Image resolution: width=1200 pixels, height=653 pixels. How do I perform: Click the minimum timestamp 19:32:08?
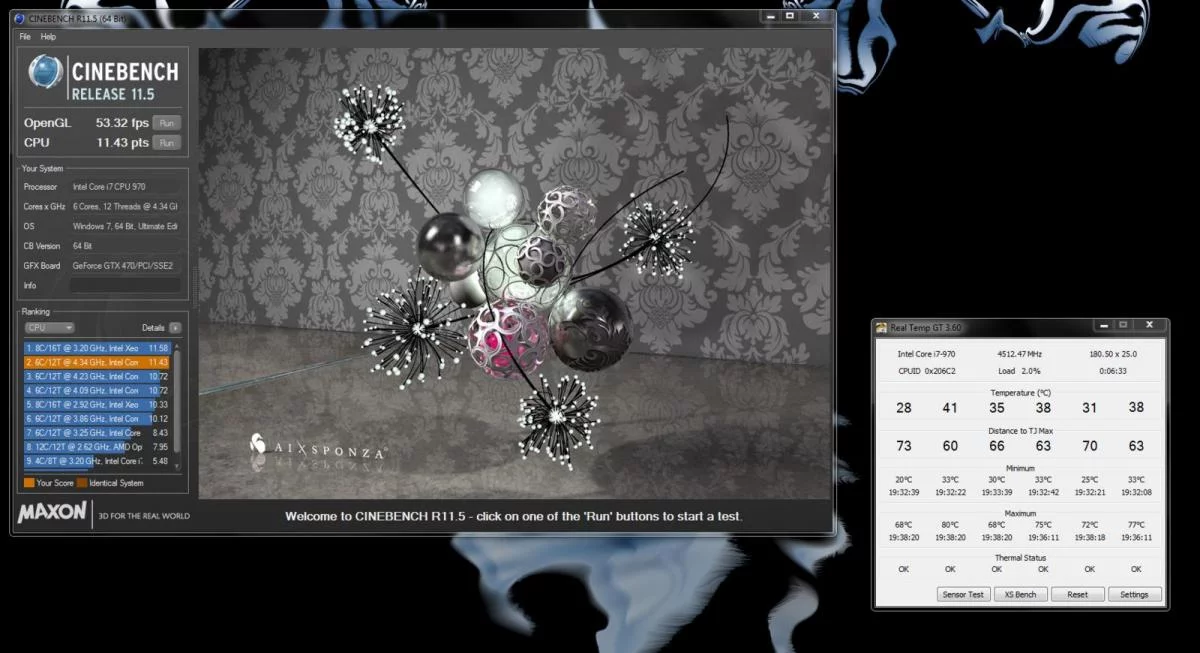pos(1136,492)
